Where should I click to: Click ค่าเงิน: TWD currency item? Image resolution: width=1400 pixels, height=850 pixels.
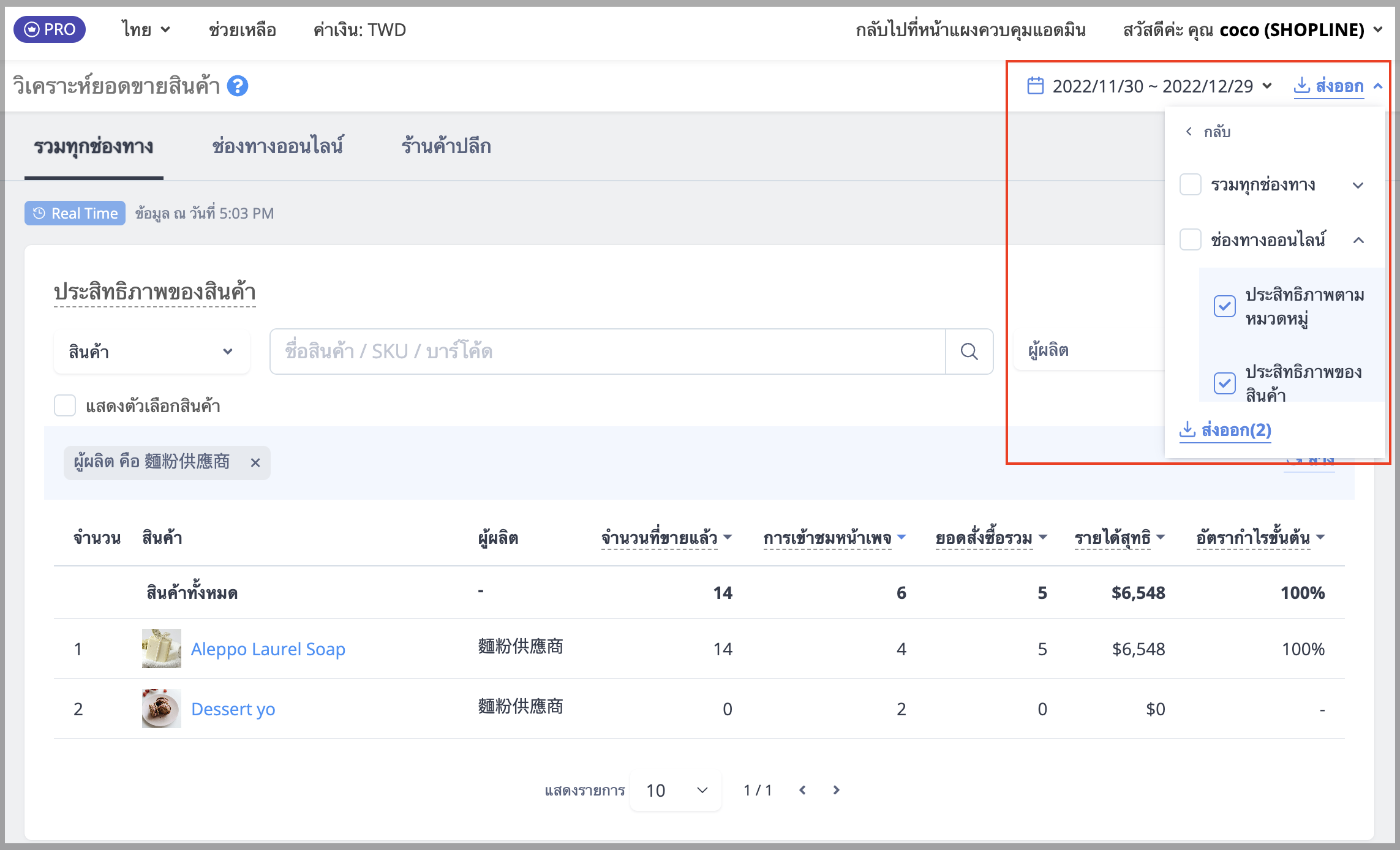[359, 29]
